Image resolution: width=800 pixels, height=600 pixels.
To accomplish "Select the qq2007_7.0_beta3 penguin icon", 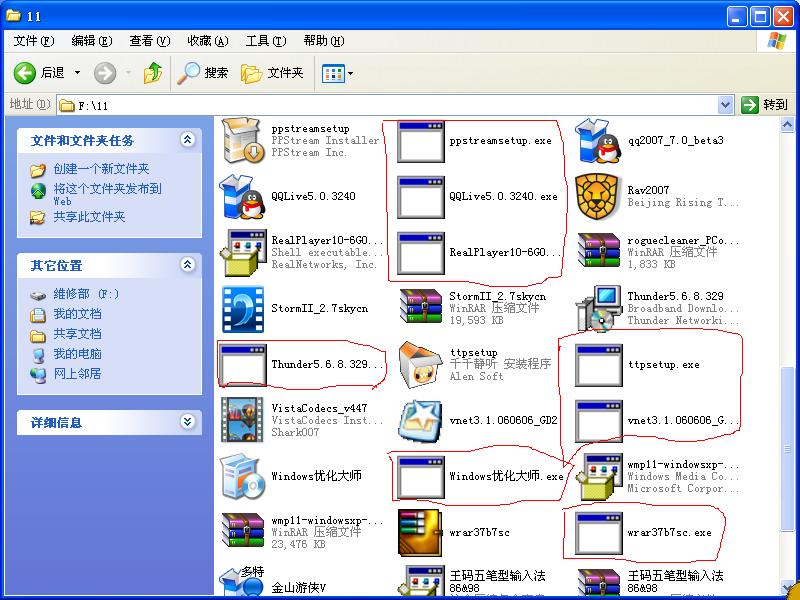I will pyautogui.click(x=598, y=140).
